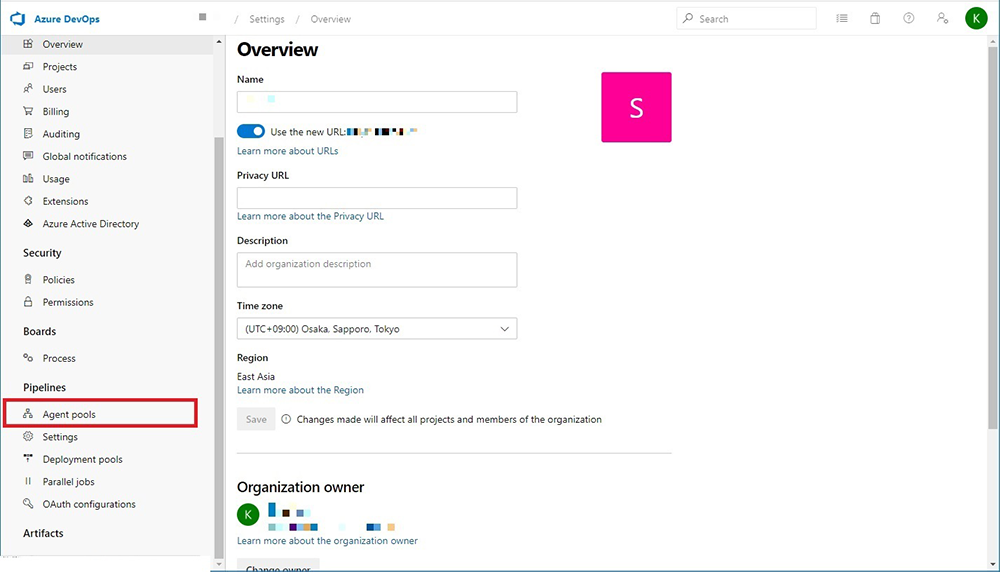Click the Settings breadcrumb link
This screenshot has height=572, width=1000.
[267, 19]
